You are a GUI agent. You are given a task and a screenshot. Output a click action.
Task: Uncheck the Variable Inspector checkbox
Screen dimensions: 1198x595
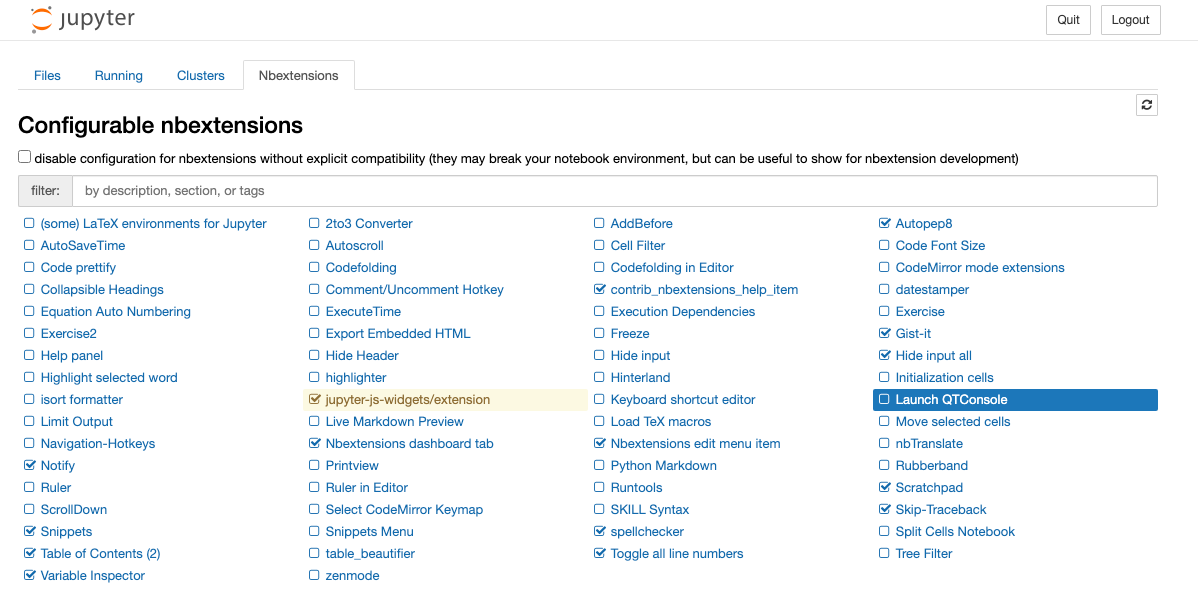29,576
